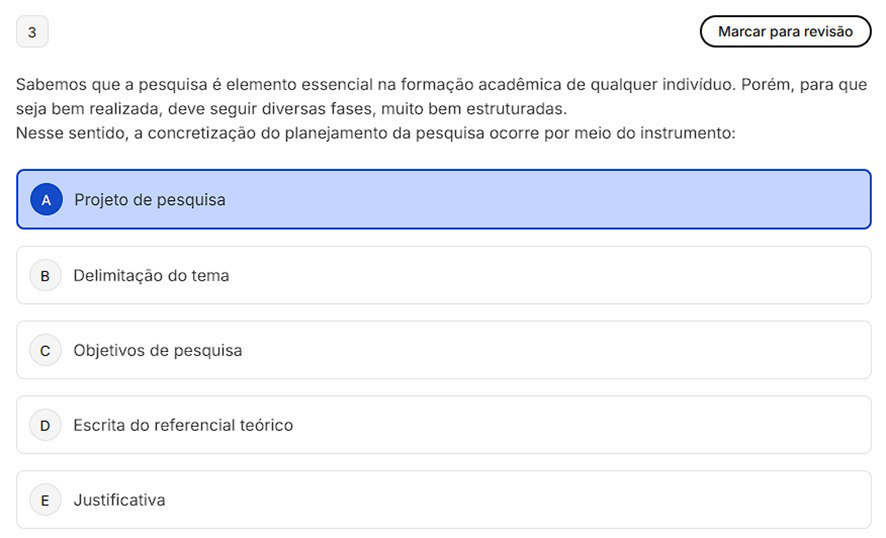
Task: Select the 'Delimitação do tema' answer text
Action: (151, 275)
